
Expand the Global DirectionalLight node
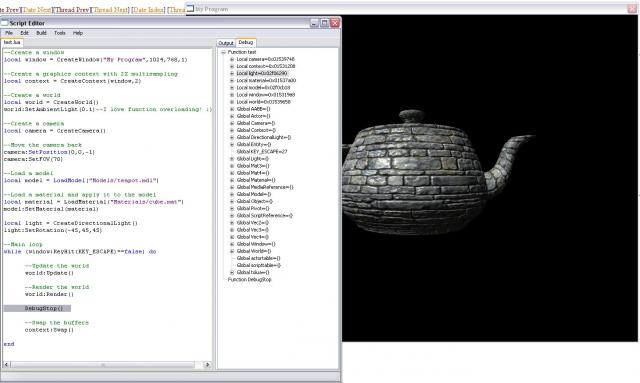click(x=232, y=138)
